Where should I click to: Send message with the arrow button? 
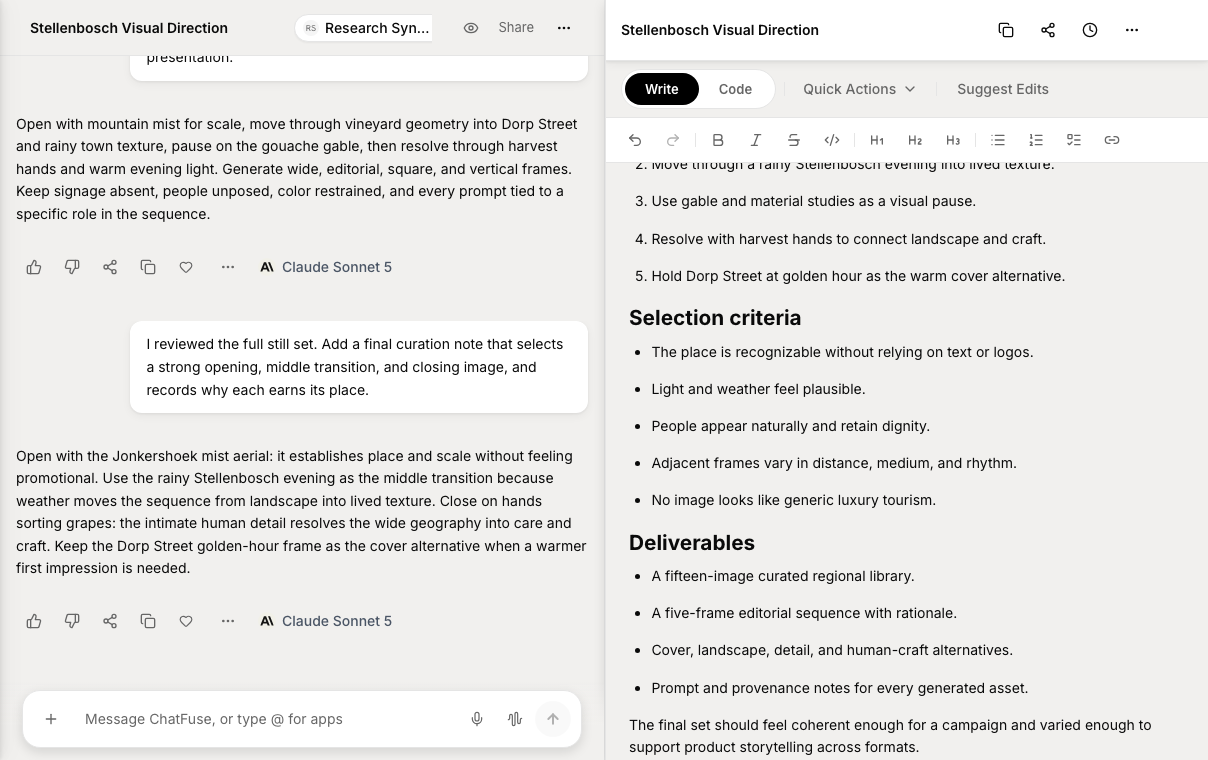coord(553,719)
